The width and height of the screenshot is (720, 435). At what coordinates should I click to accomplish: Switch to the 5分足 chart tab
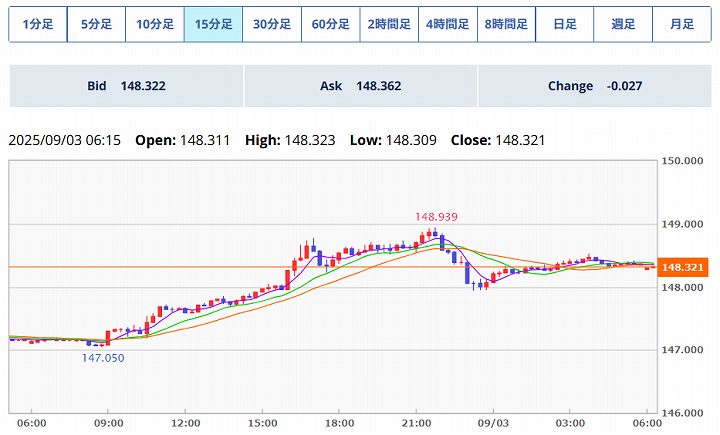(96, 24)
